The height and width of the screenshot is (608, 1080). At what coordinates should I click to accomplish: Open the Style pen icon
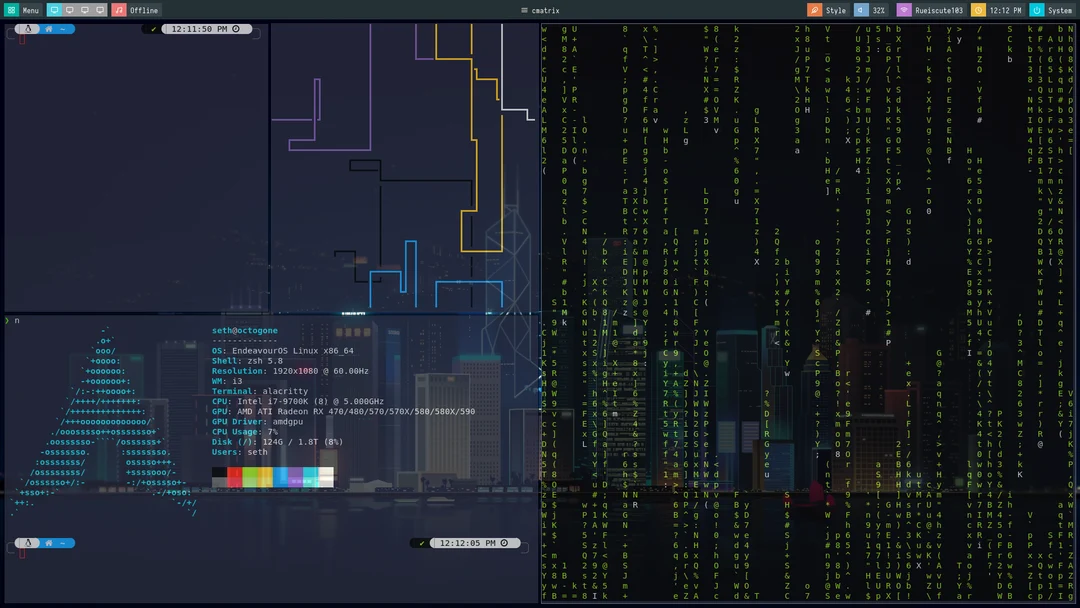coord(816,9)
